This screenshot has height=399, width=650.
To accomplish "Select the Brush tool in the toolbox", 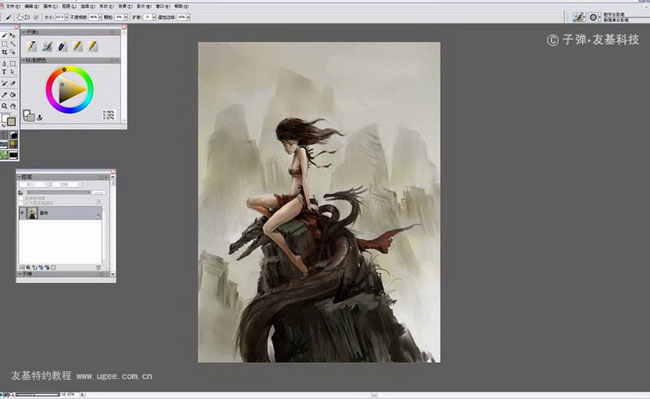I will [x=5, y=36].
